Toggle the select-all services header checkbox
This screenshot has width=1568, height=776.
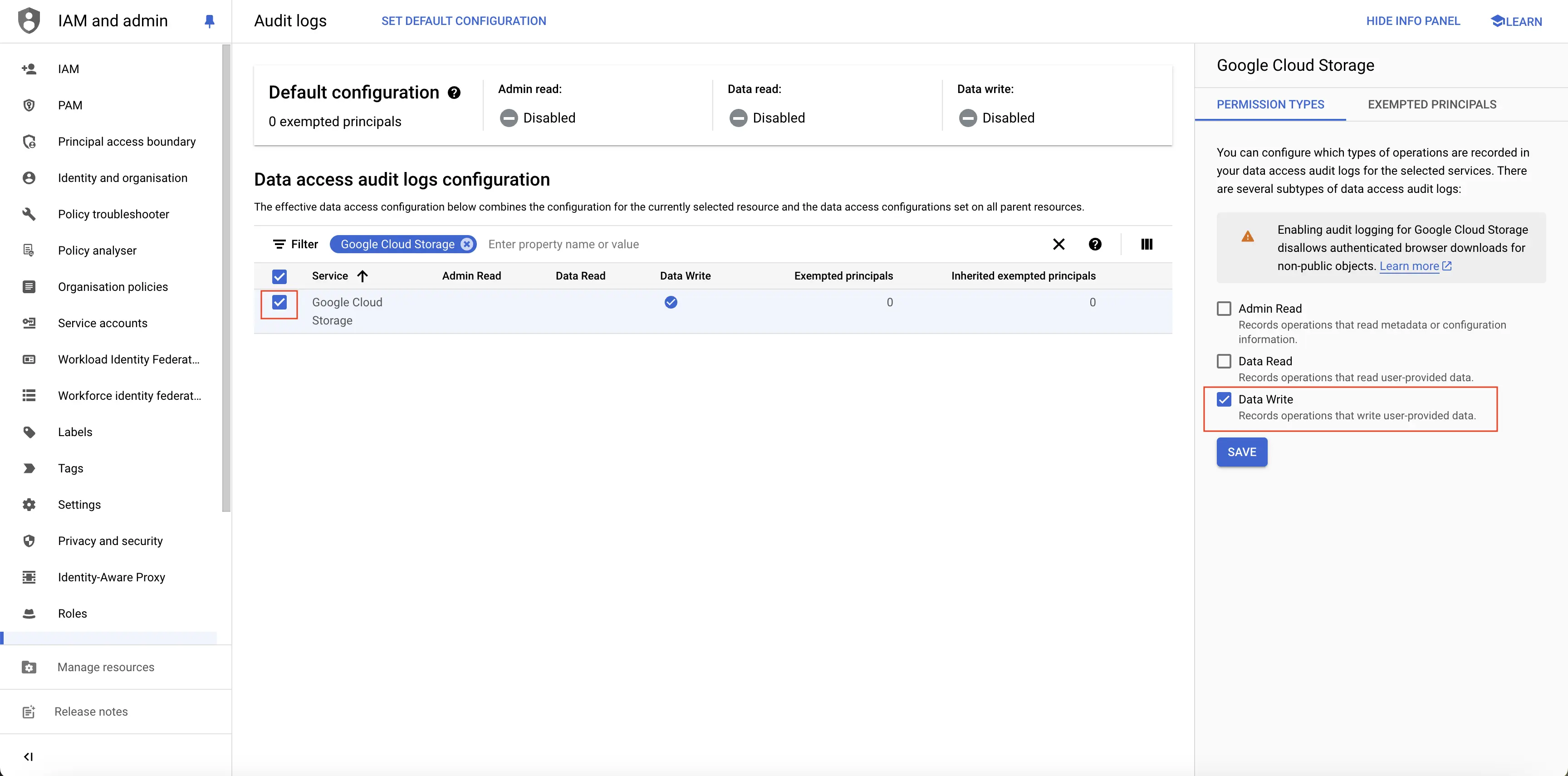[279, 276]
